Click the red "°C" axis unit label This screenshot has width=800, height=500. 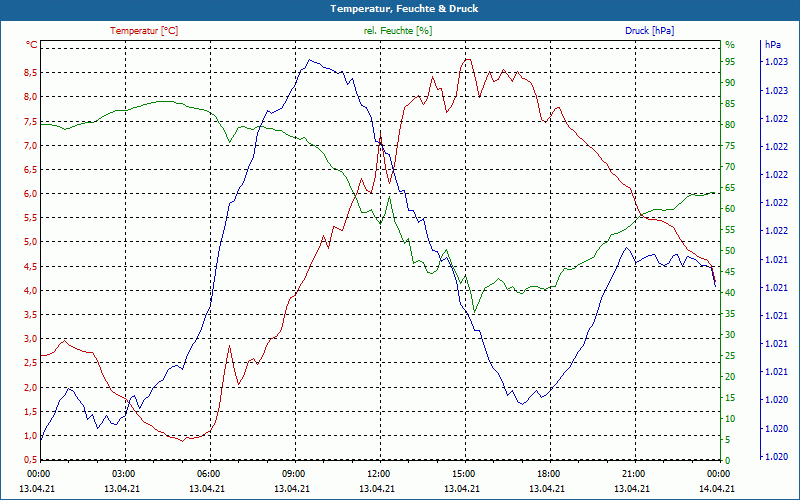32,45
